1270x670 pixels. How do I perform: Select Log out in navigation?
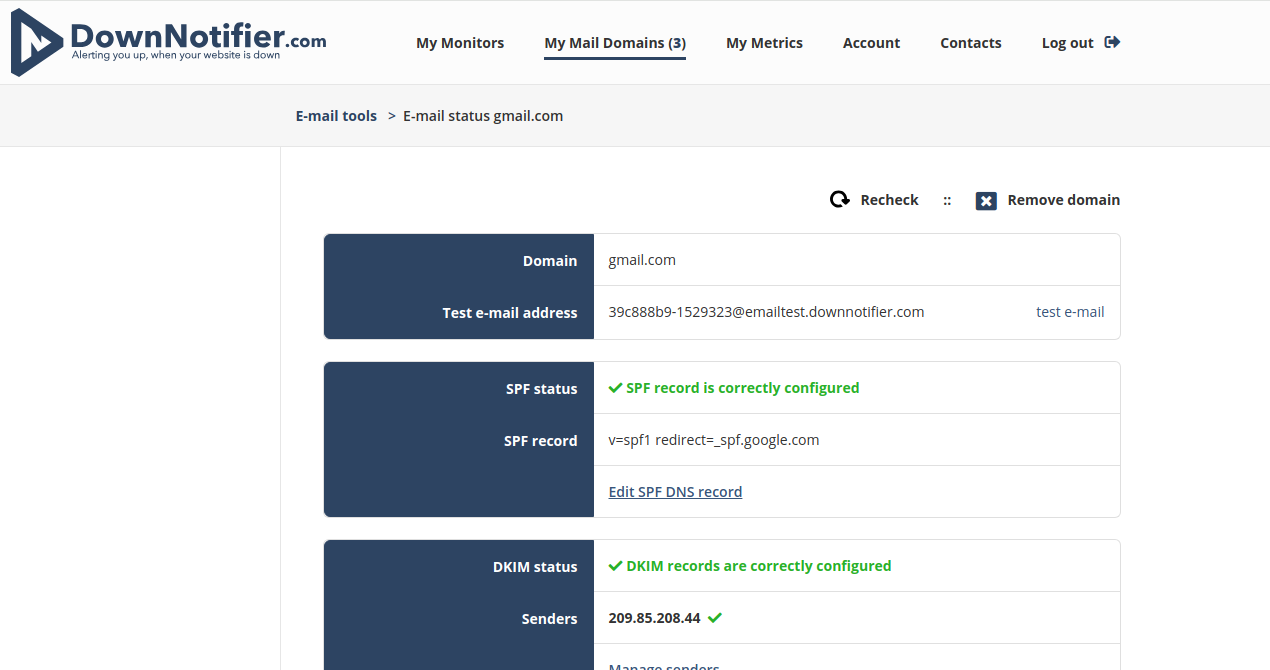(1068, 43)
